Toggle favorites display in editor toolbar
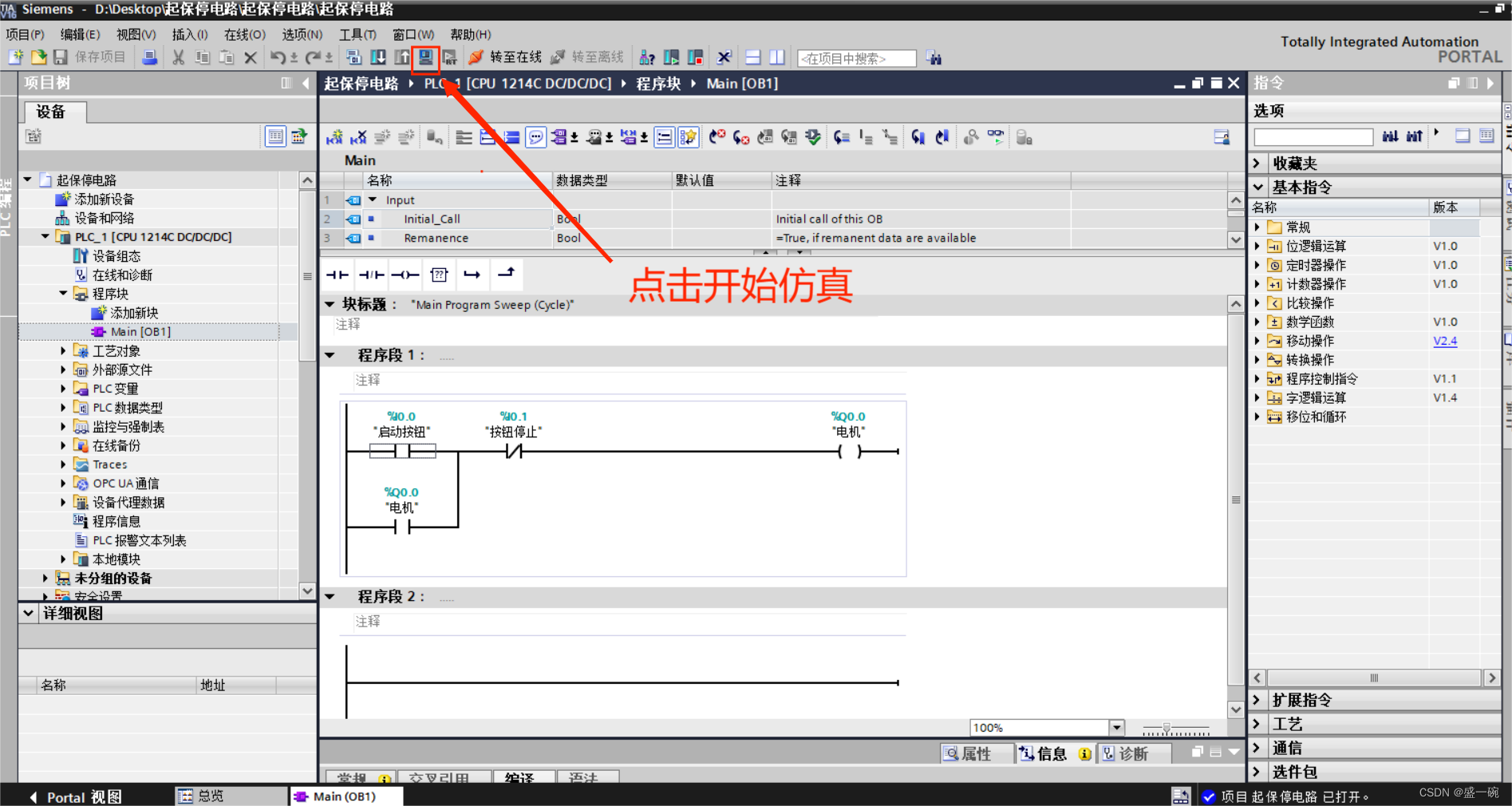 (688, 137)
